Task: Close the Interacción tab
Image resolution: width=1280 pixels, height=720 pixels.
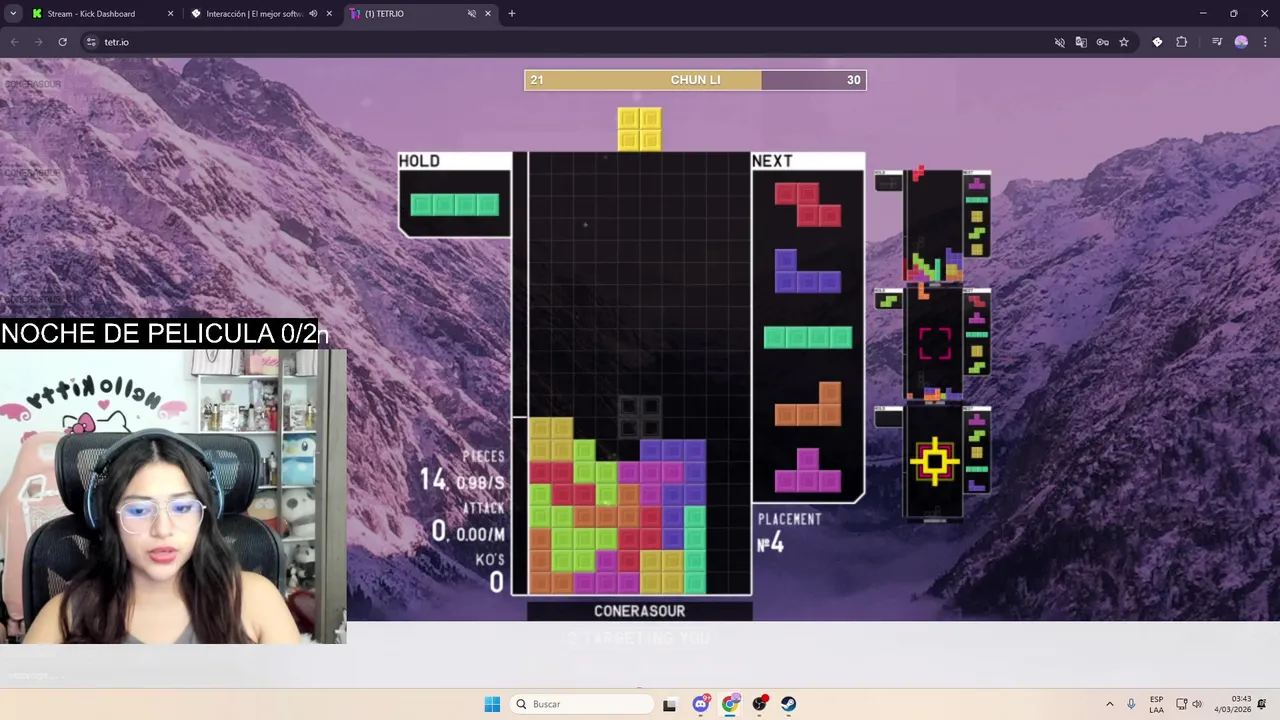Action: coord(329,14)
